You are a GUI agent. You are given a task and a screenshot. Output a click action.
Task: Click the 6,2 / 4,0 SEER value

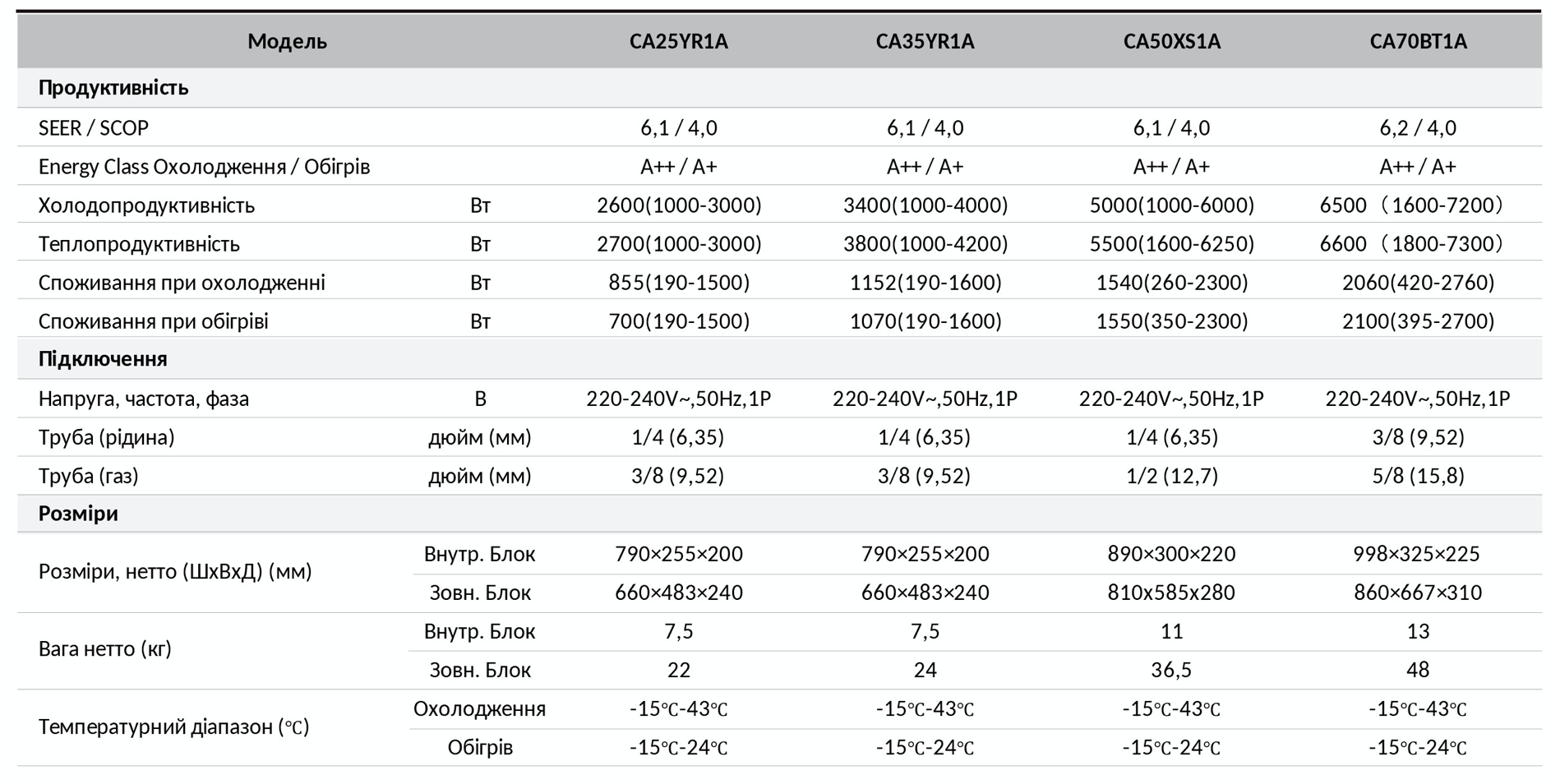click(1418, 128)
